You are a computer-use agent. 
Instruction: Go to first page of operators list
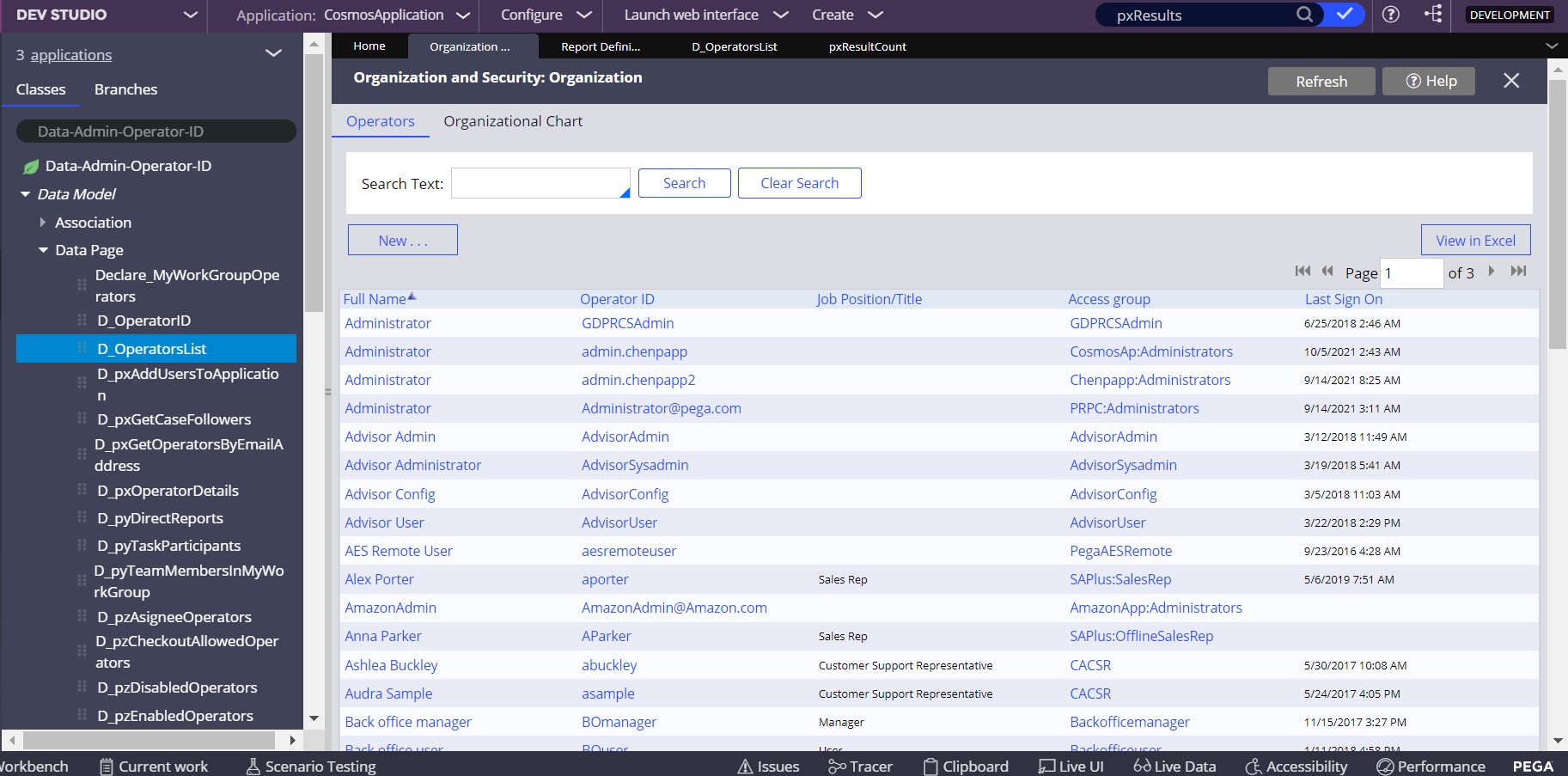pos(1303,272)
